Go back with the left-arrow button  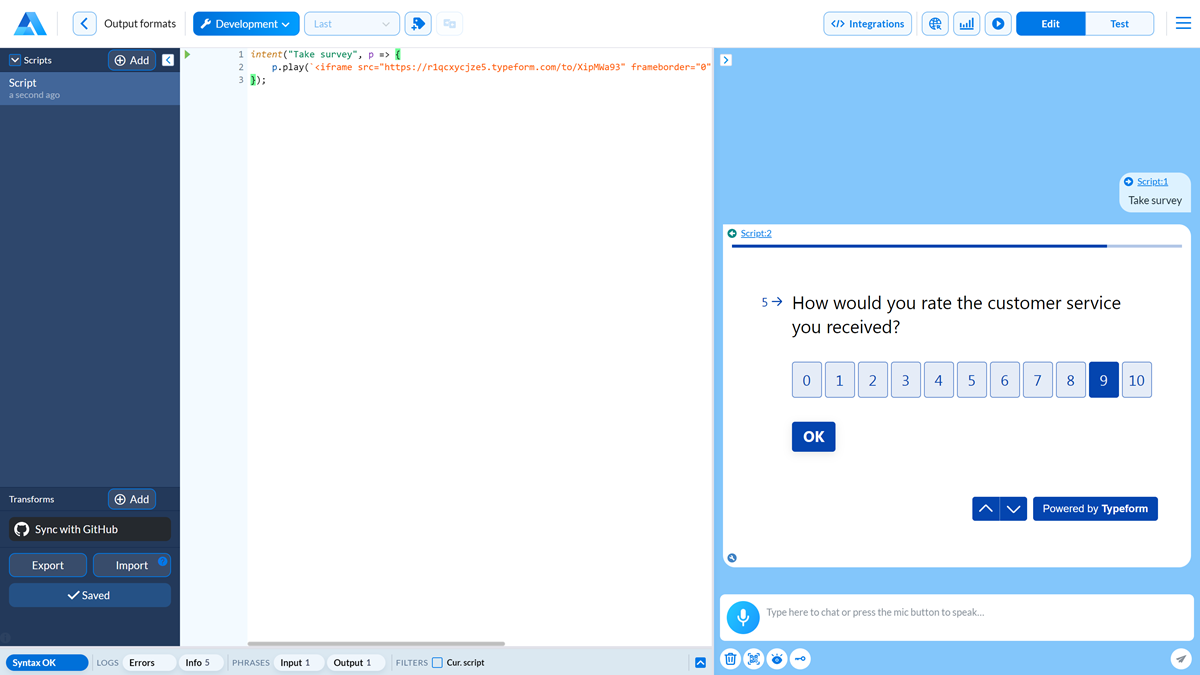(x=85, y=24)
